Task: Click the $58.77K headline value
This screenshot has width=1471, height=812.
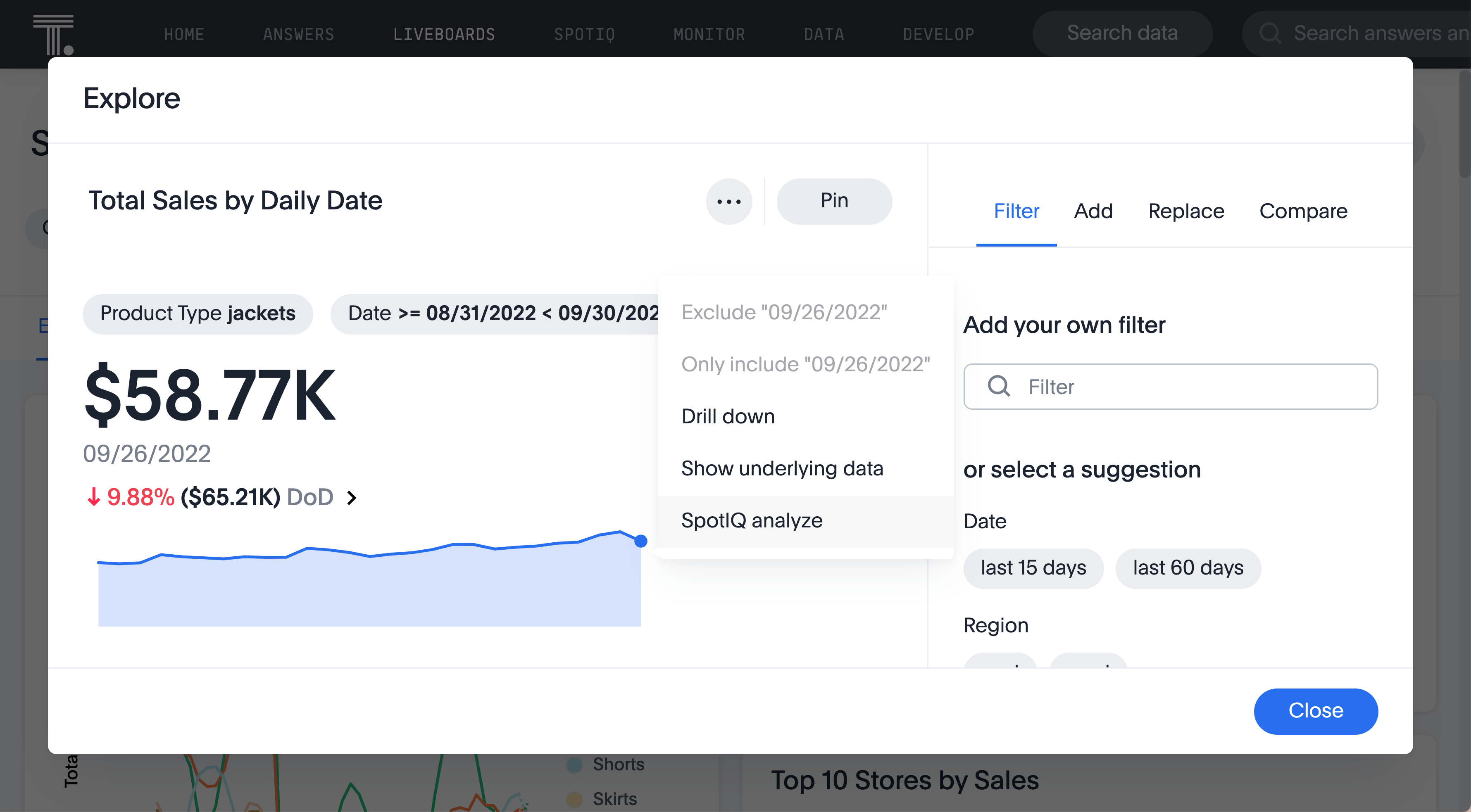Action: pyautogui.click(x=209, y=395)
